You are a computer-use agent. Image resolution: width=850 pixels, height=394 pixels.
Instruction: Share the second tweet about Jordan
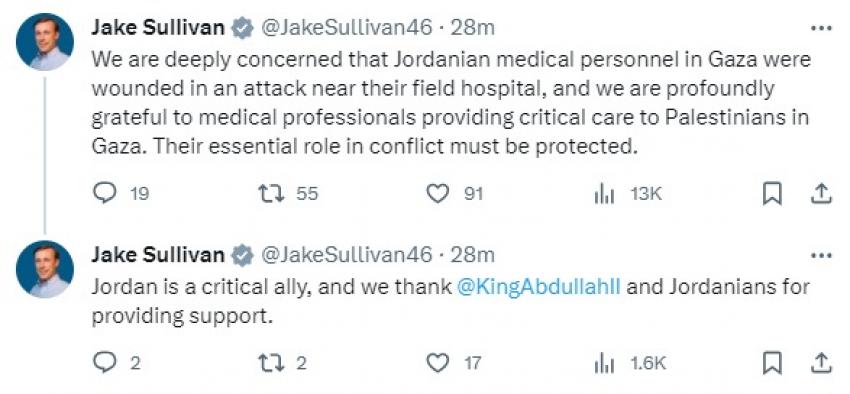(821, 363)
